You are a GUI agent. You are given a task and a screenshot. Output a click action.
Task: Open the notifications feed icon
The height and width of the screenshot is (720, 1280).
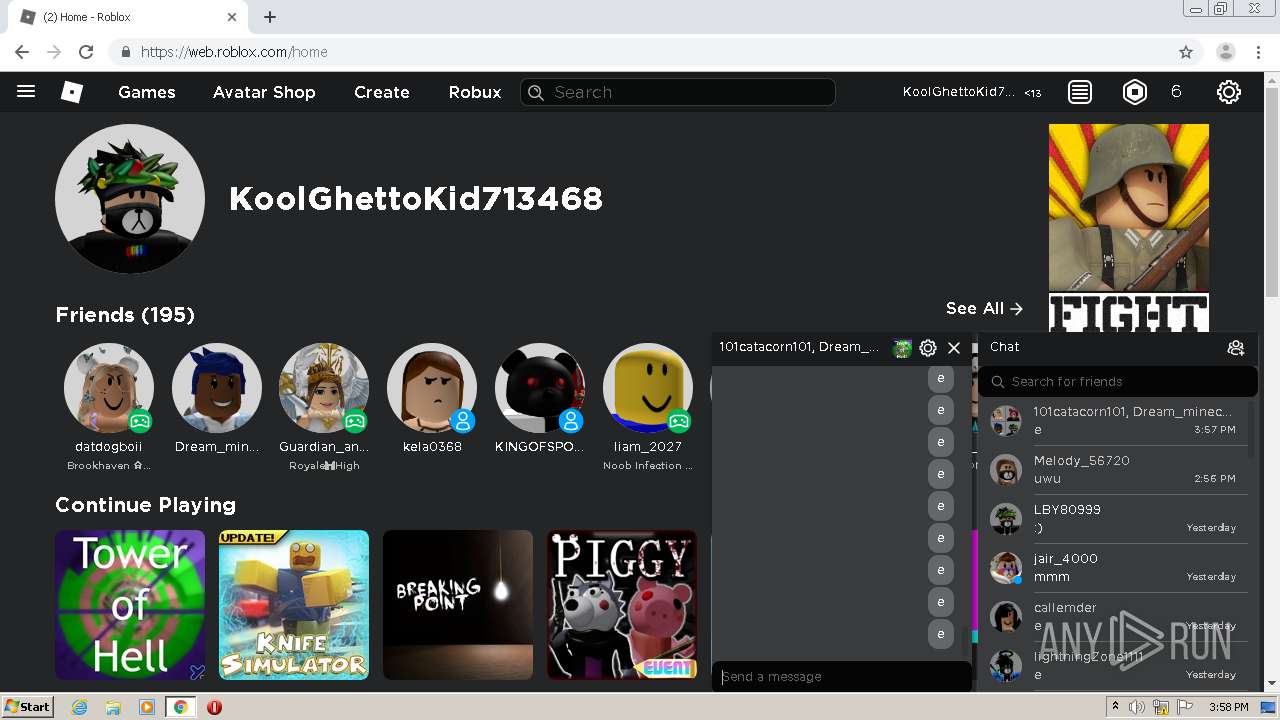[1080, 92]
